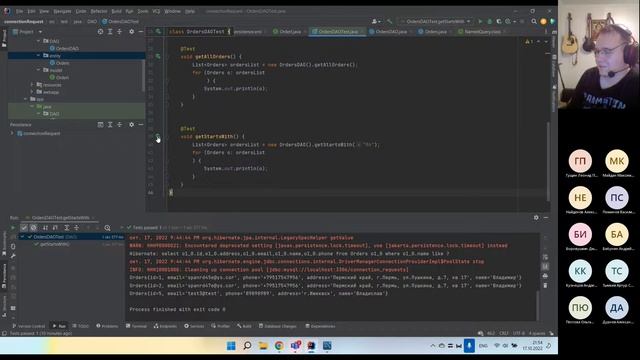Open the Build tool window

pos(244,326)
